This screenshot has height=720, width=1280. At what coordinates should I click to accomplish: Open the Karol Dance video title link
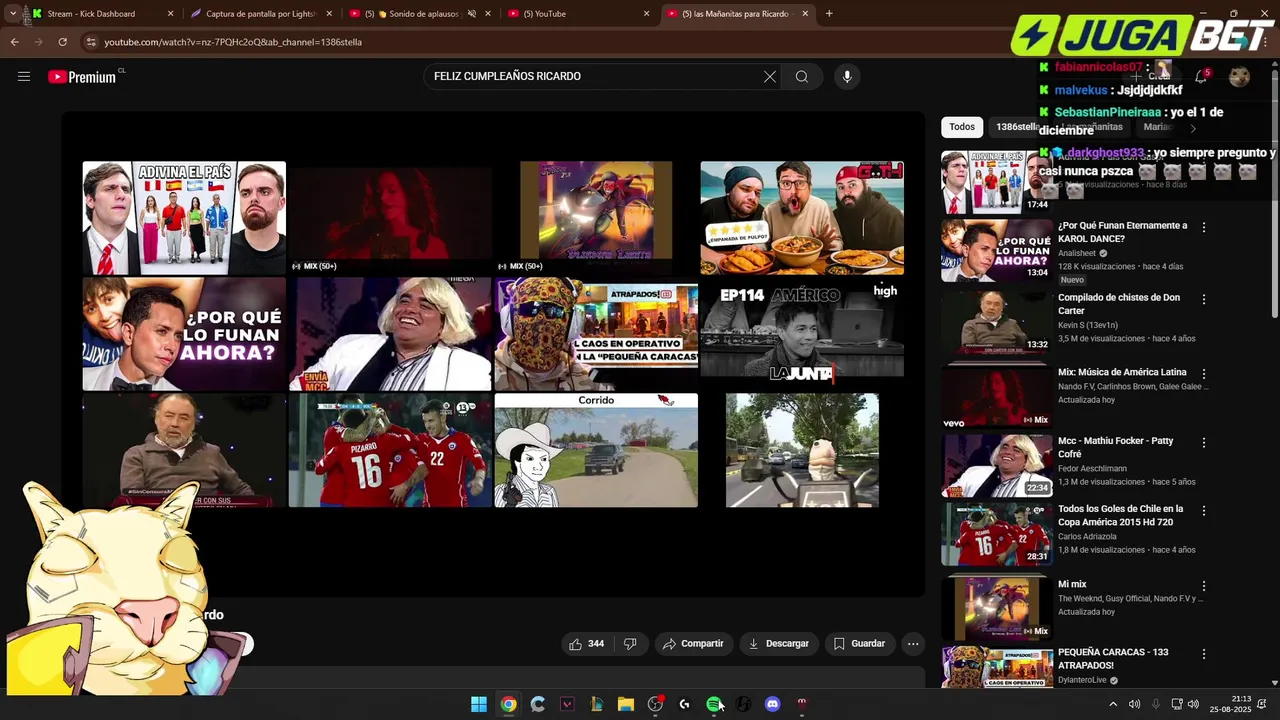click(1122, 232)
